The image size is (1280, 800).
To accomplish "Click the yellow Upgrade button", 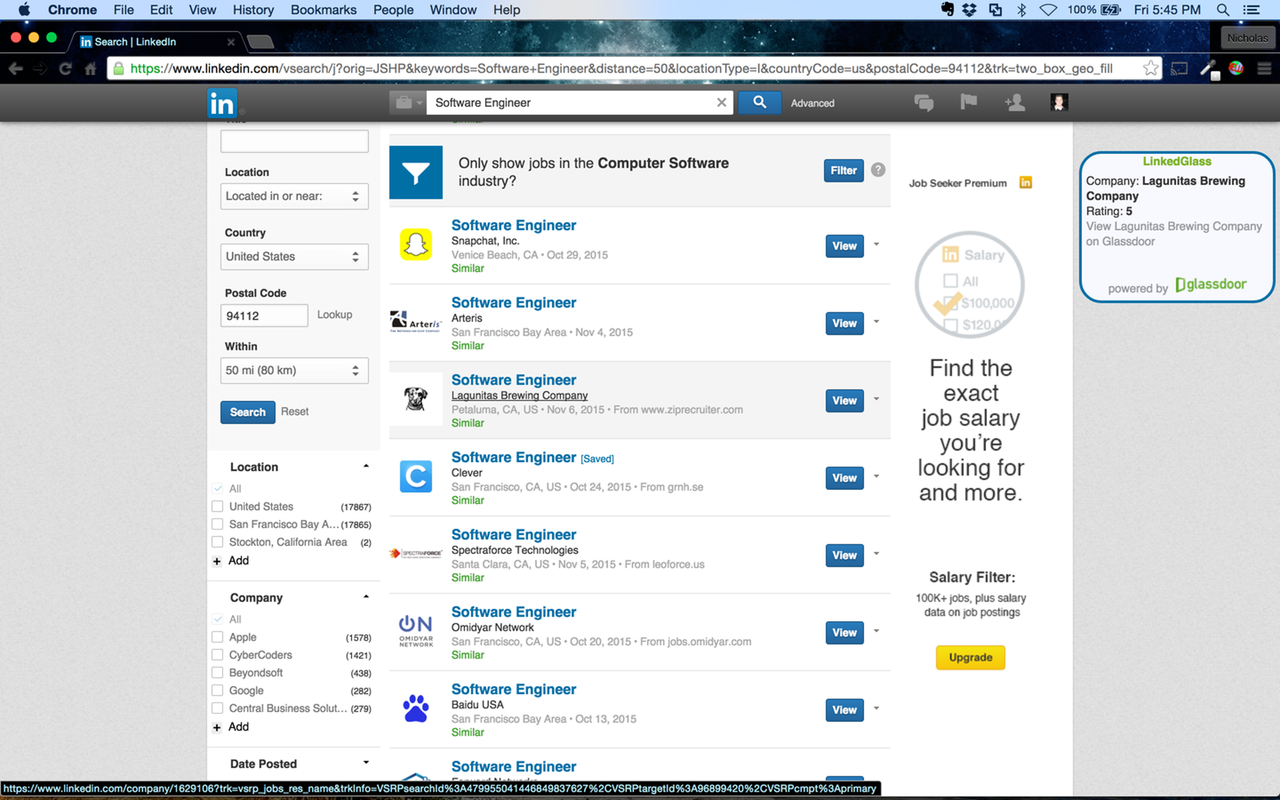I will tap(970, 657).
